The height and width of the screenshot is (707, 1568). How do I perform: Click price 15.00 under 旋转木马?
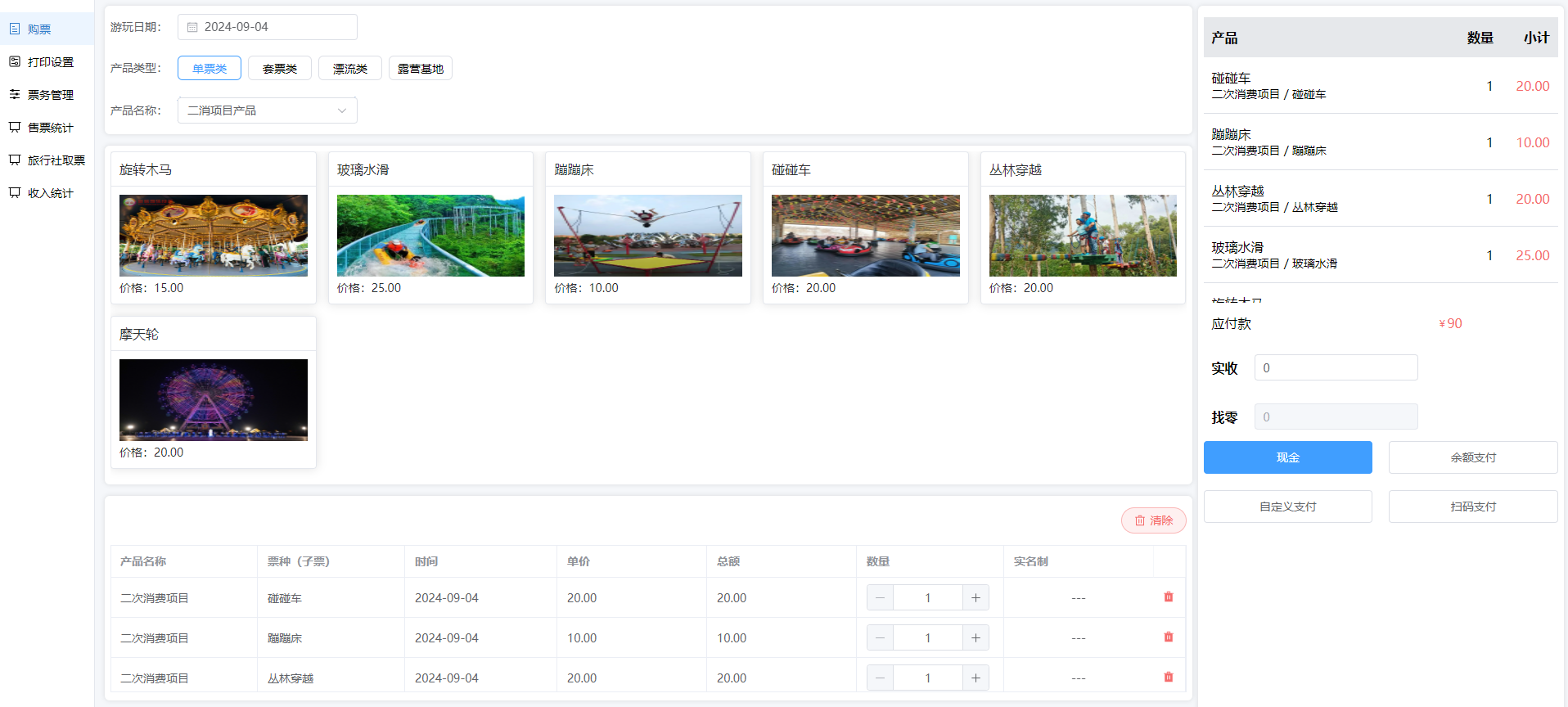tap(169, 288)
